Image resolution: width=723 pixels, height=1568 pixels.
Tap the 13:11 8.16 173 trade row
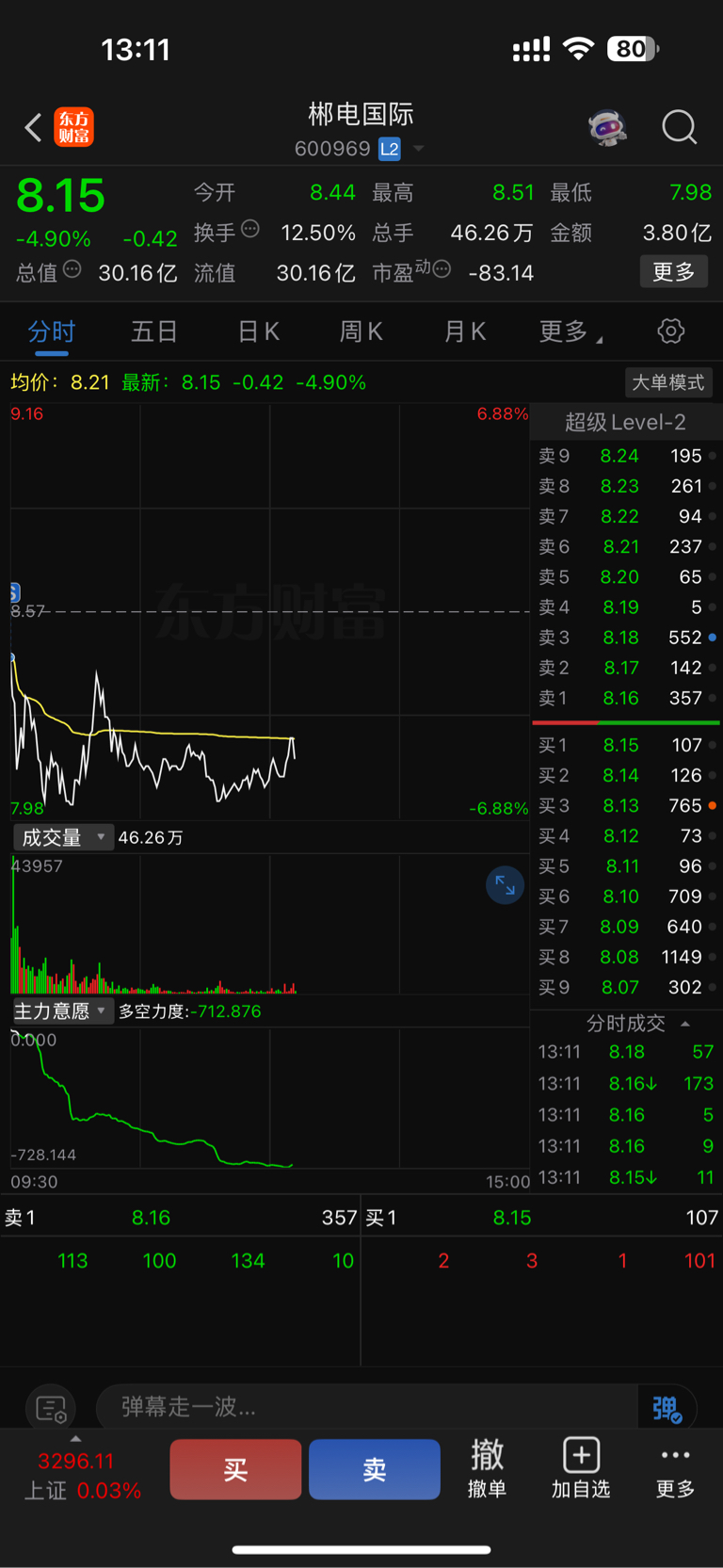625,1083
